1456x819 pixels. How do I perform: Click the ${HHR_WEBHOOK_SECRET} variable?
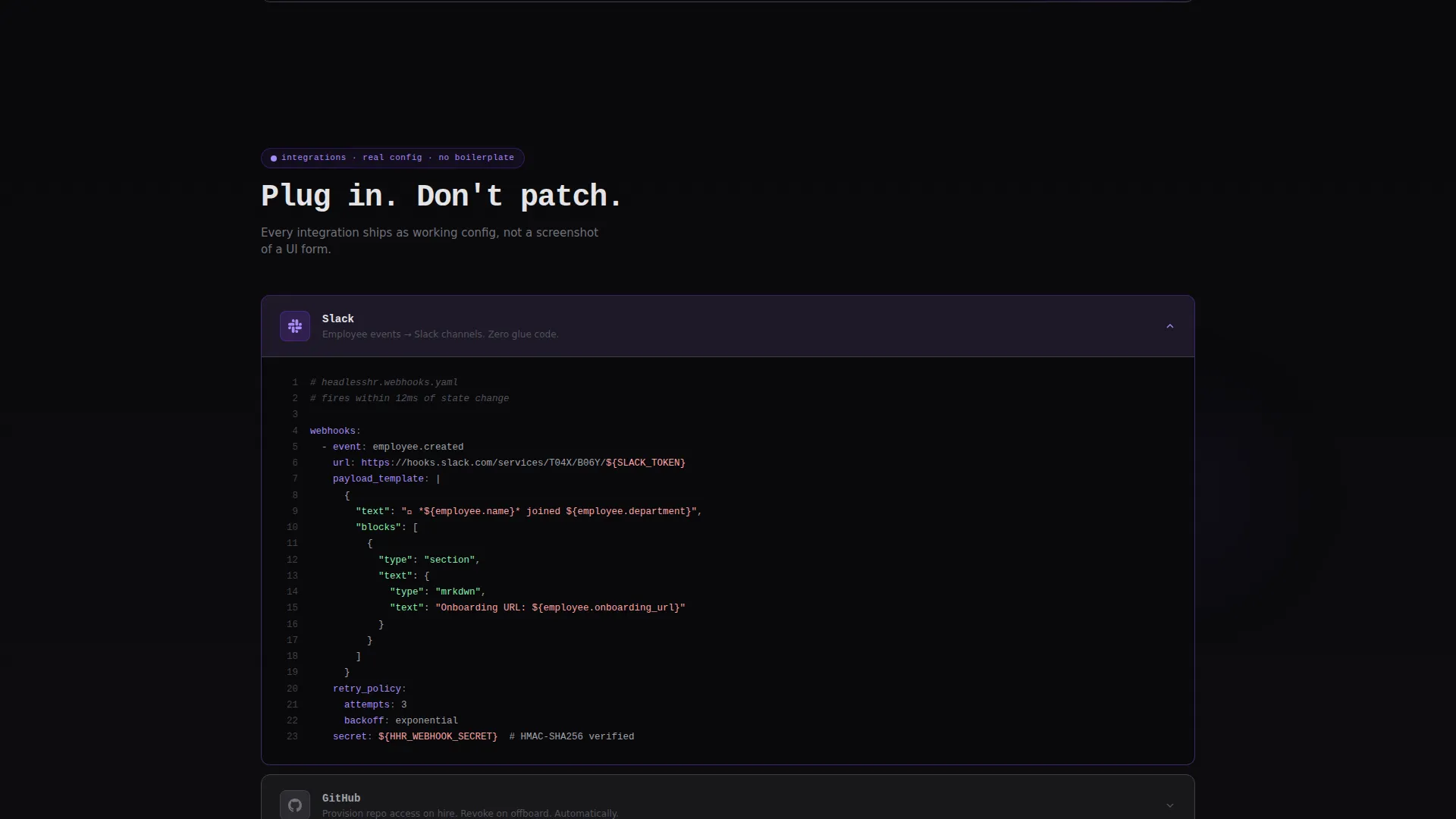[x=438, y=736]
